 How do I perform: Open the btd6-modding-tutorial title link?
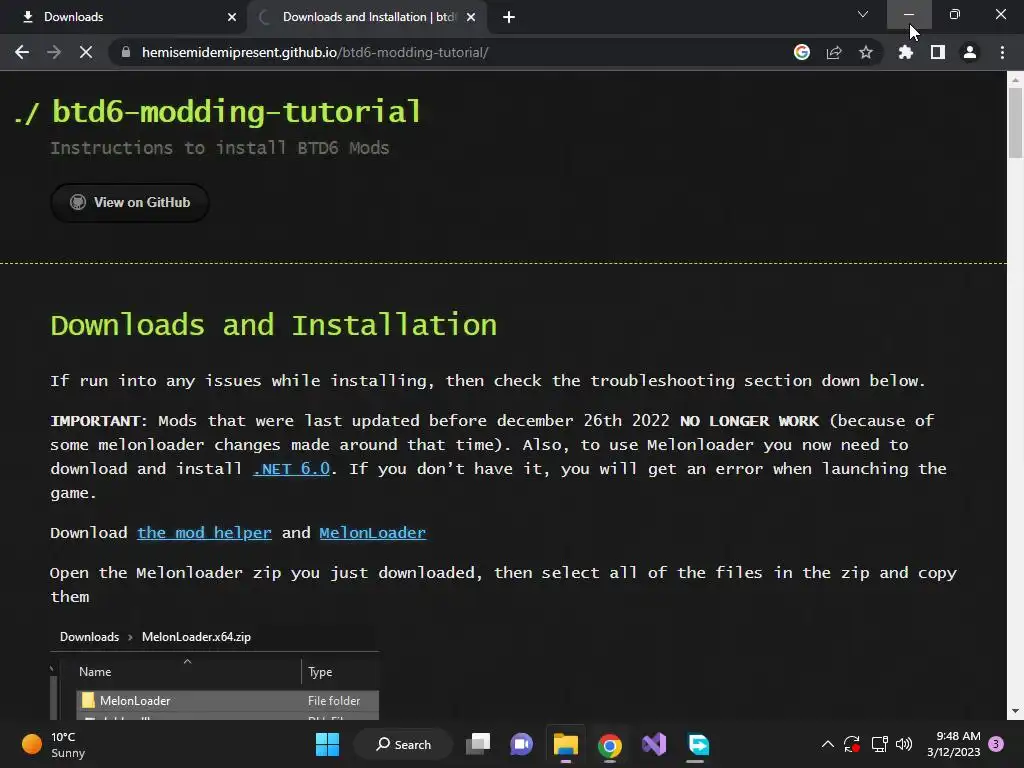[x=236, y=112]
